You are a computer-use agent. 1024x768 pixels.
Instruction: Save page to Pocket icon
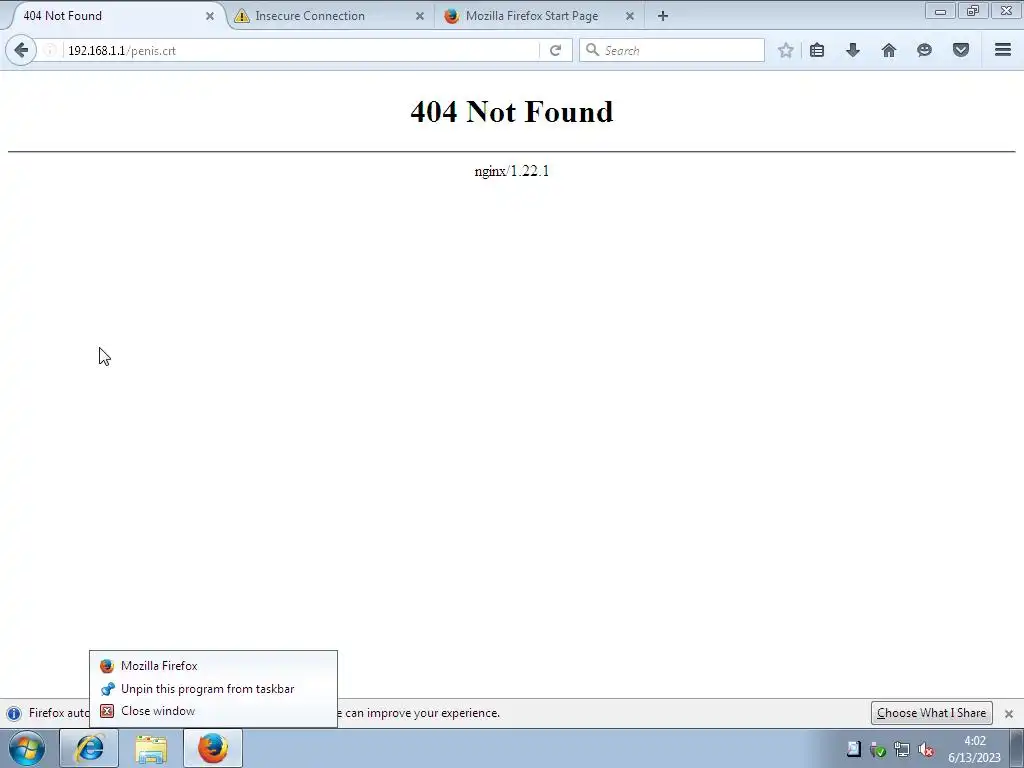[x=961, y=50]
